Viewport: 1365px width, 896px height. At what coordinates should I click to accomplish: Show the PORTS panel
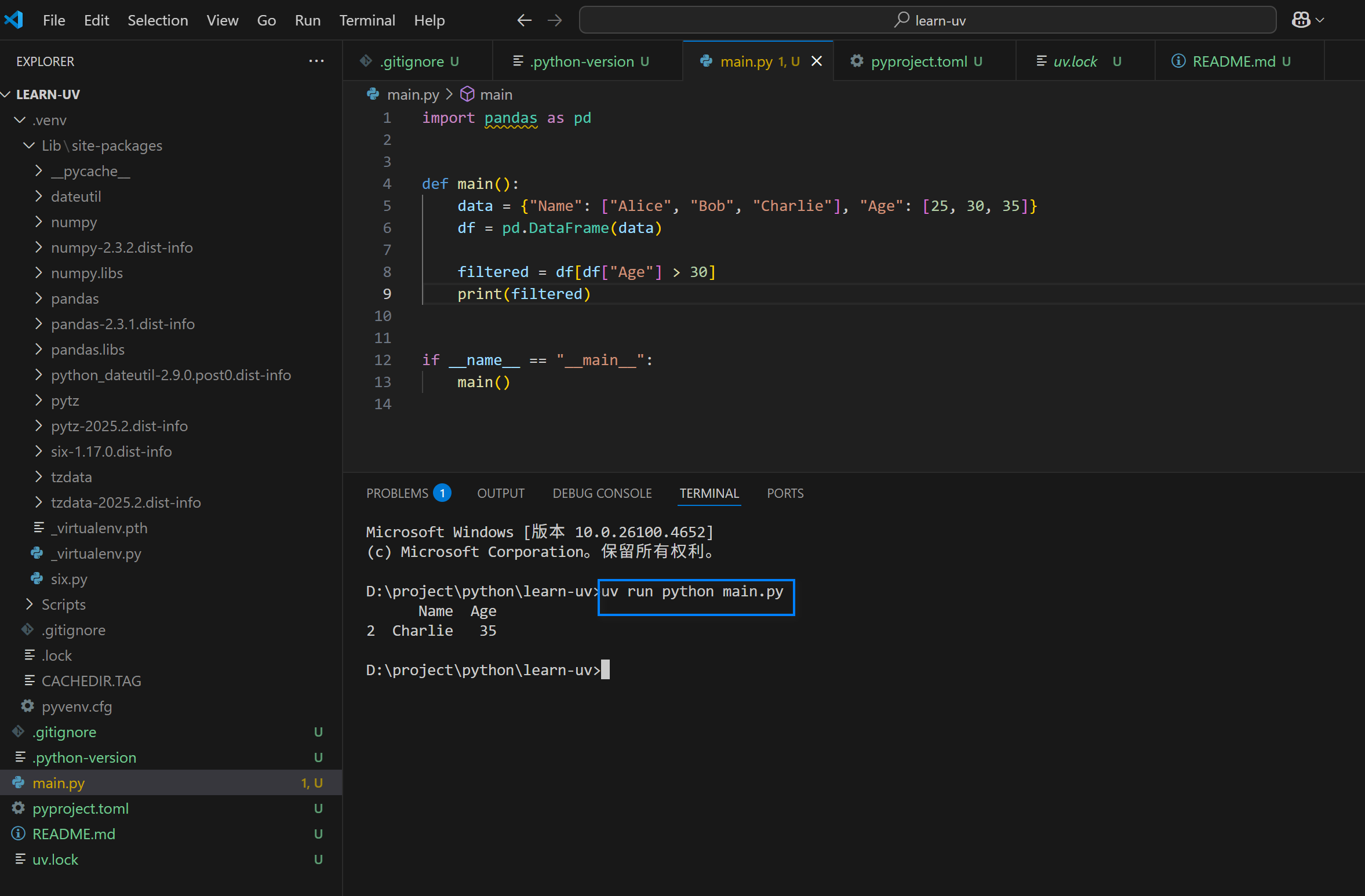point(785,493)
